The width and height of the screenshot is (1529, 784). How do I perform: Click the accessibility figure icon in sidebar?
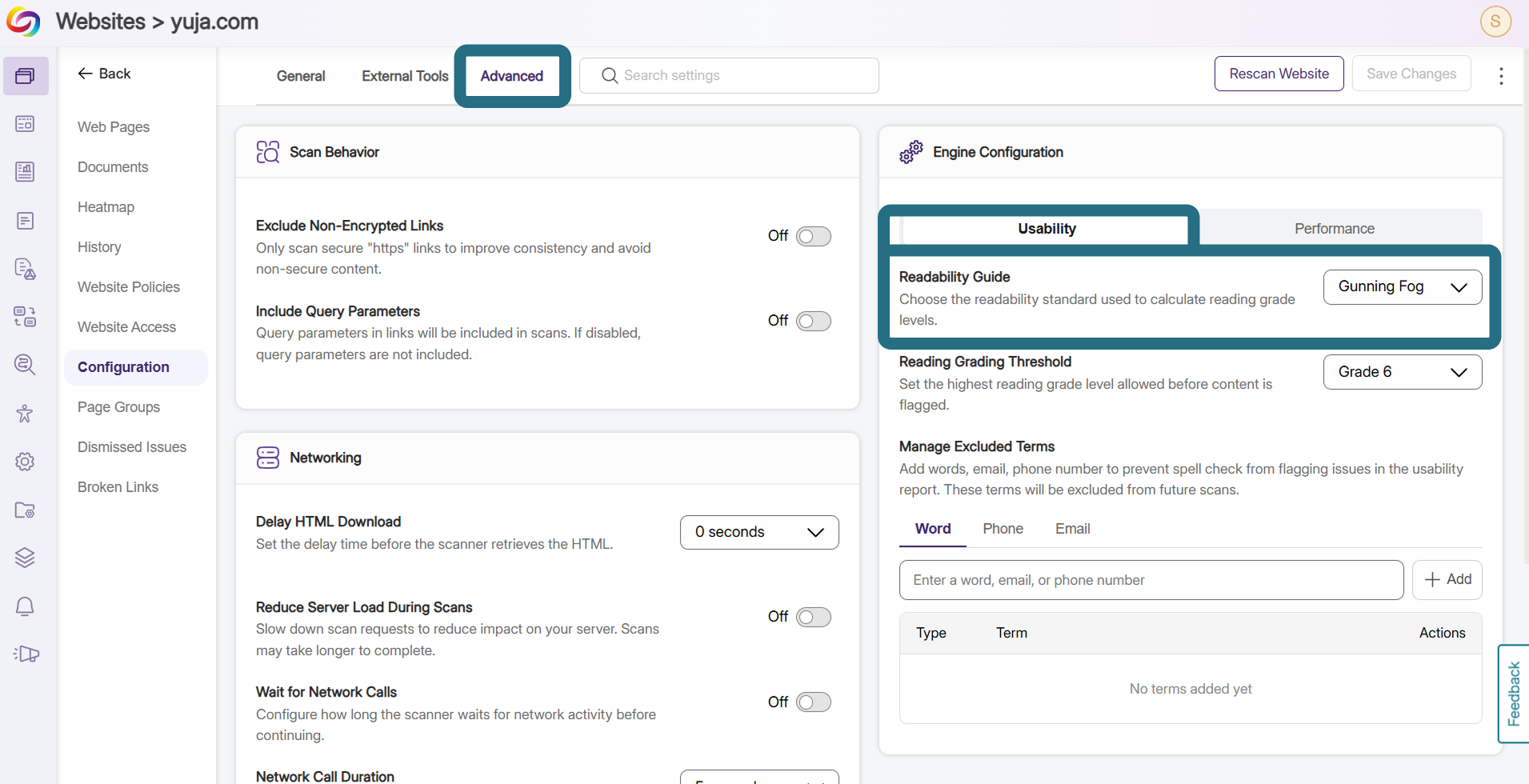25,413
